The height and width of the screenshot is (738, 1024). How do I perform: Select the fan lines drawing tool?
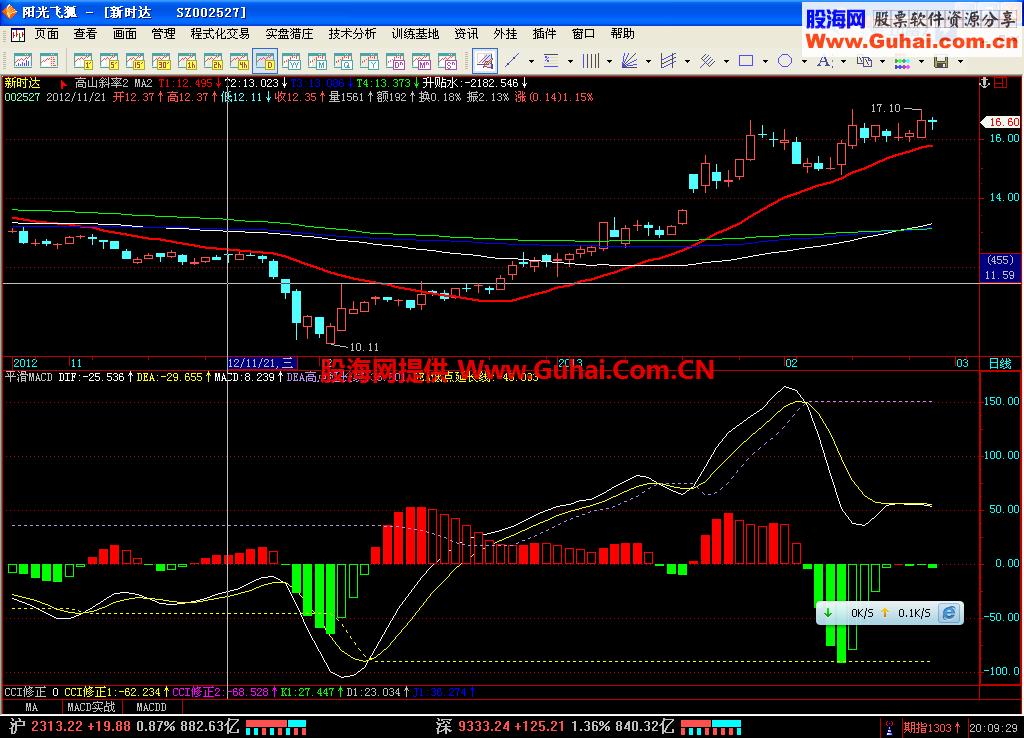click(x=630, y=62)
